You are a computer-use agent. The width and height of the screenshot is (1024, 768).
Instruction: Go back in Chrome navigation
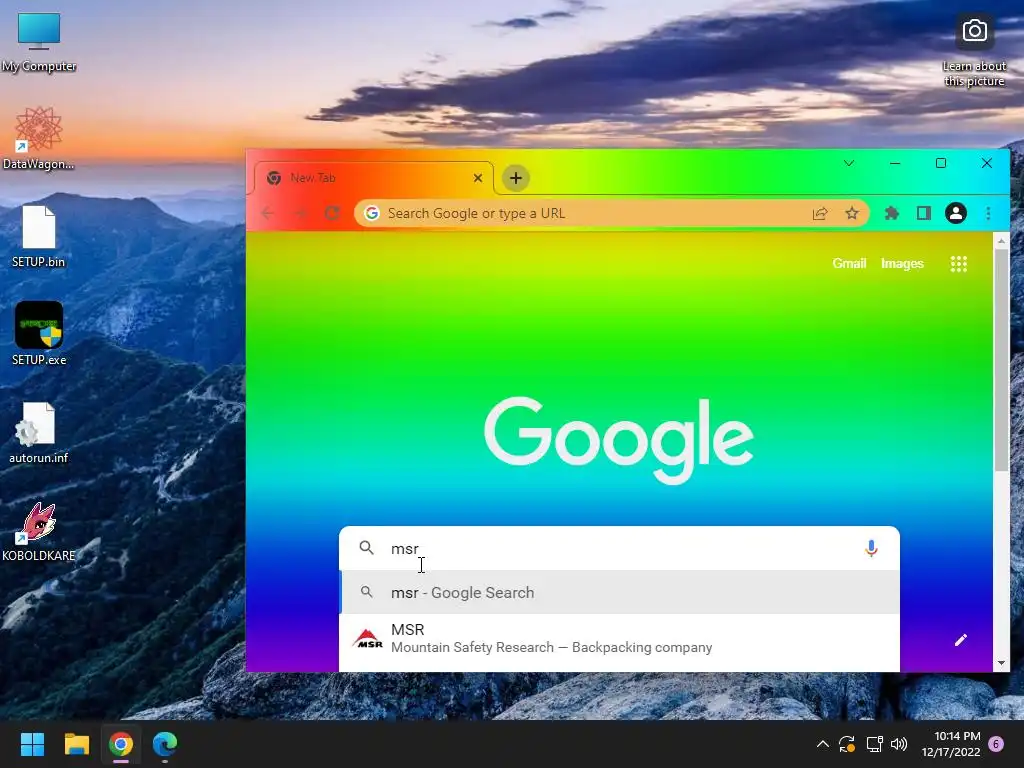268,213
